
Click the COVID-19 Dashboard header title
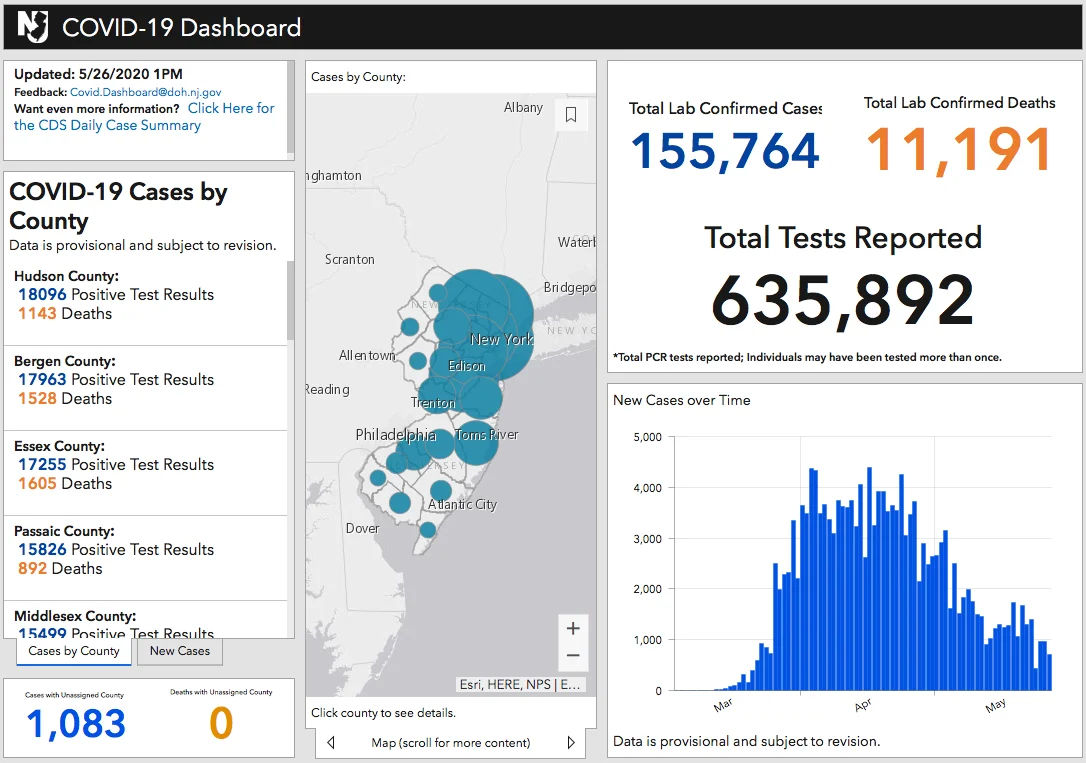181,27
